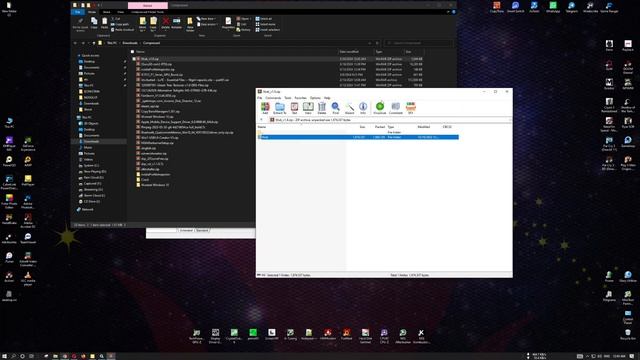Open WinRAR Options menu

pos(315,98)
